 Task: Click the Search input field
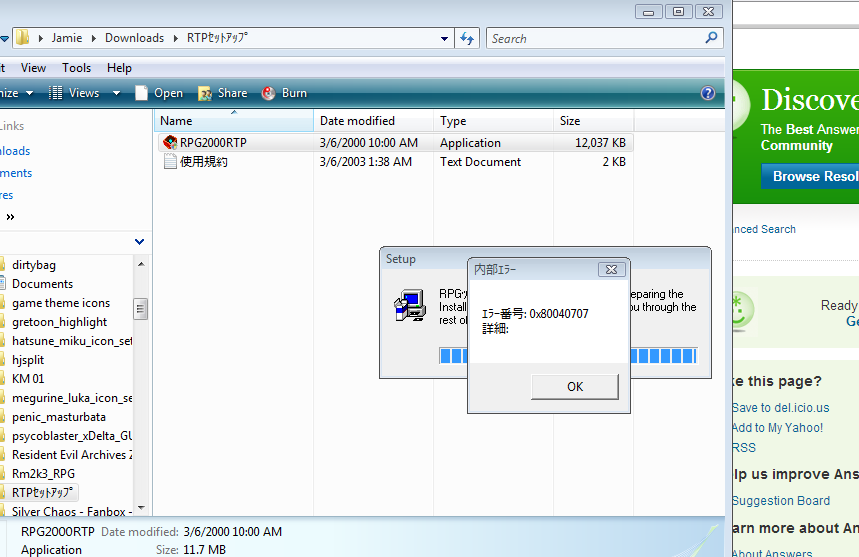tap(597, 38)
